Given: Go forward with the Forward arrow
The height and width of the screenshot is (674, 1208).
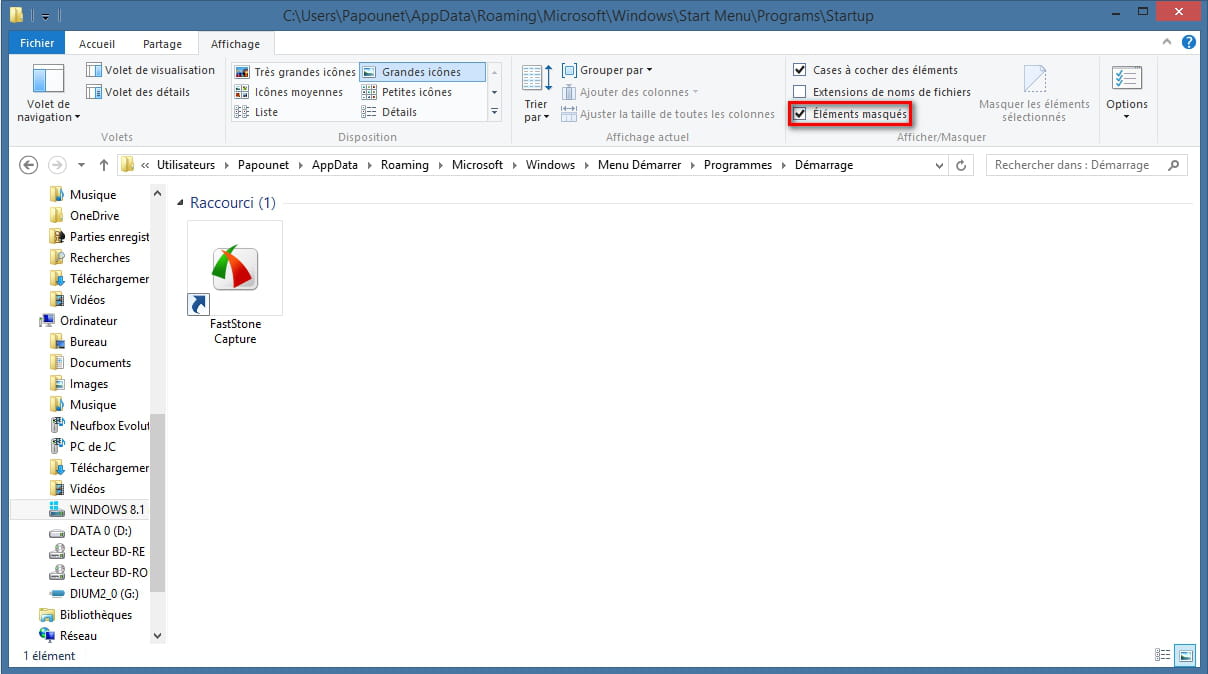Looking at the screenshot, I should (x=57, y=165).
